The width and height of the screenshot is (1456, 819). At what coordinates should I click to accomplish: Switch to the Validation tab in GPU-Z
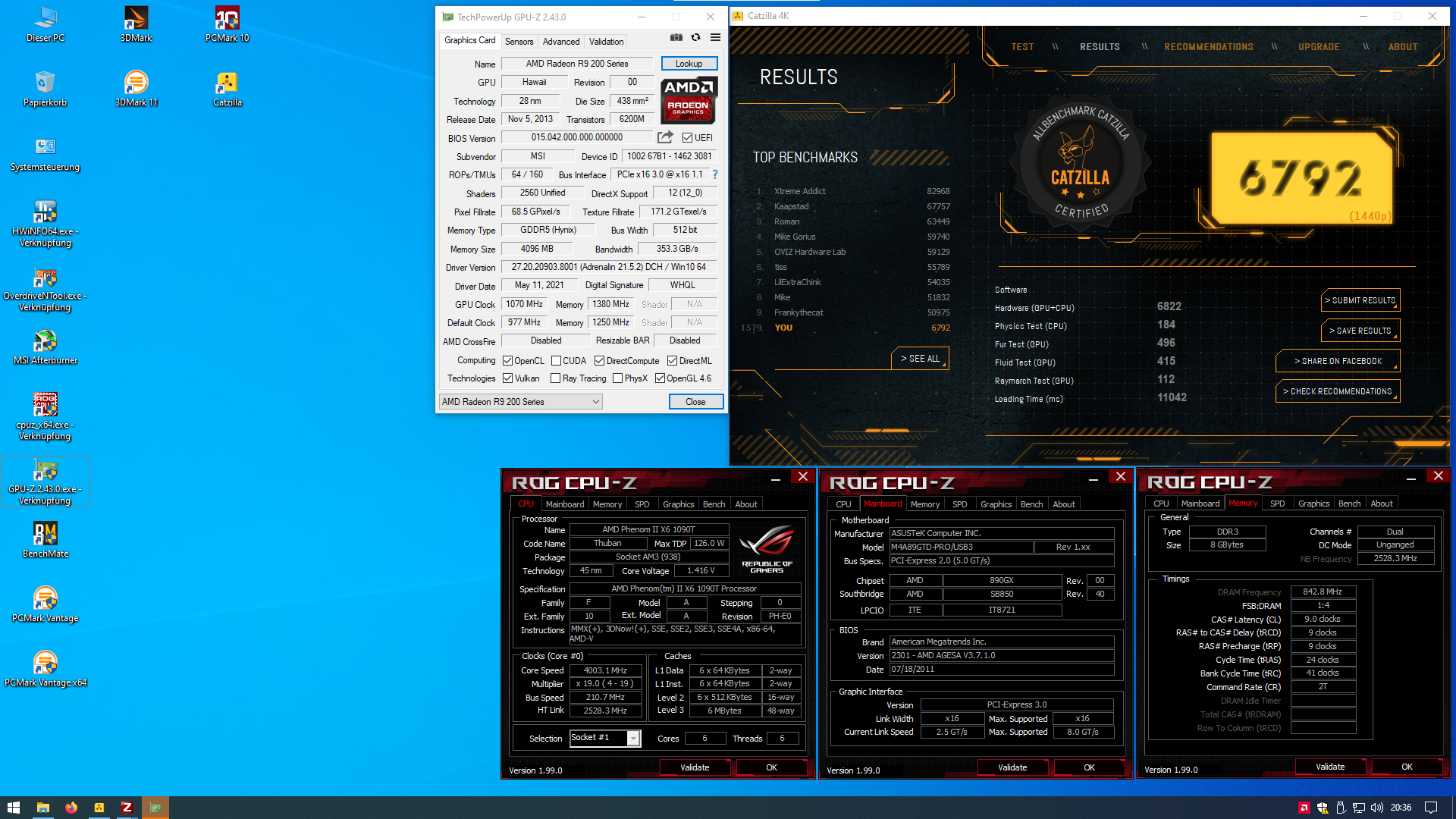tap(606, 42)
